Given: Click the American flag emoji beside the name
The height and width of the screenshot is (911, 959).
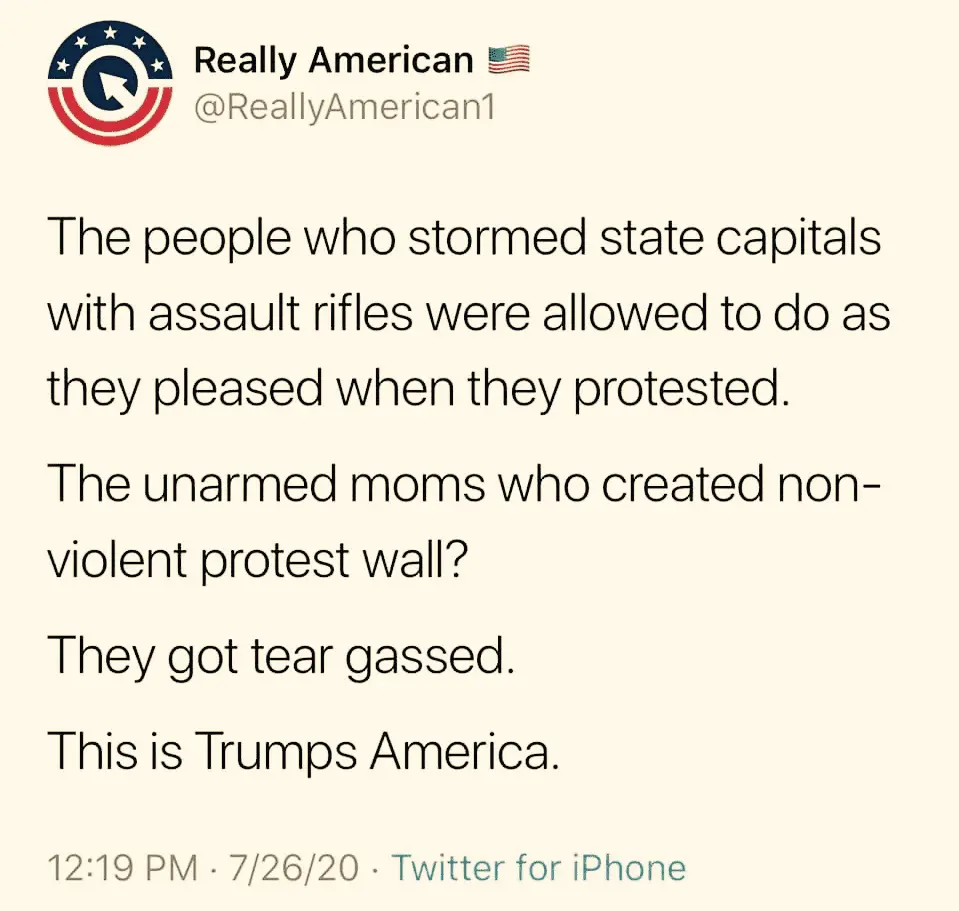Looking at the screenshot, I should point(506,61).
